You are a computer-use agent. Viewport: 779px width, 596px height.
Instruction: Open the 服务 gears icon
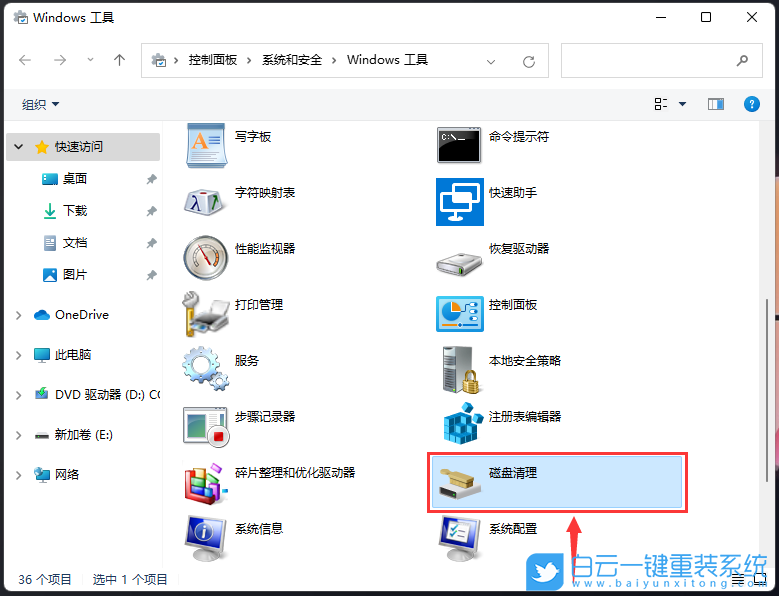tap(205, 369)
